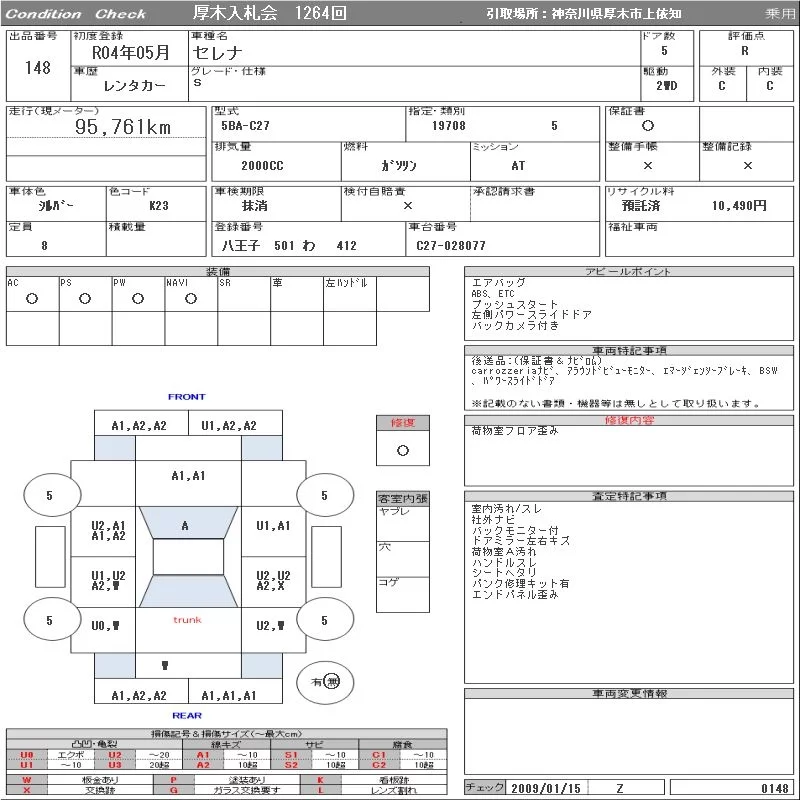Select the transmission value AT
800x800 pixels.
[x=518, y=165]
